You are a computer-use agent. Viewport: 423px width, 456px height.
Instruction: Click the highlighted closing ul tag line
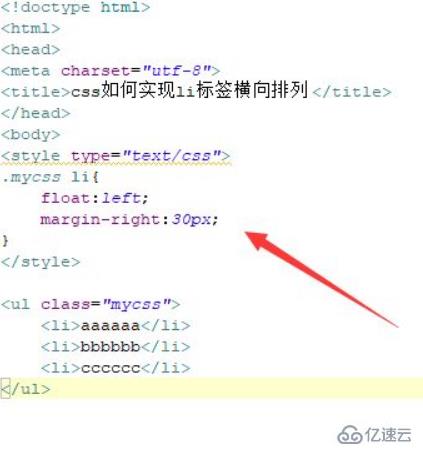211,389
